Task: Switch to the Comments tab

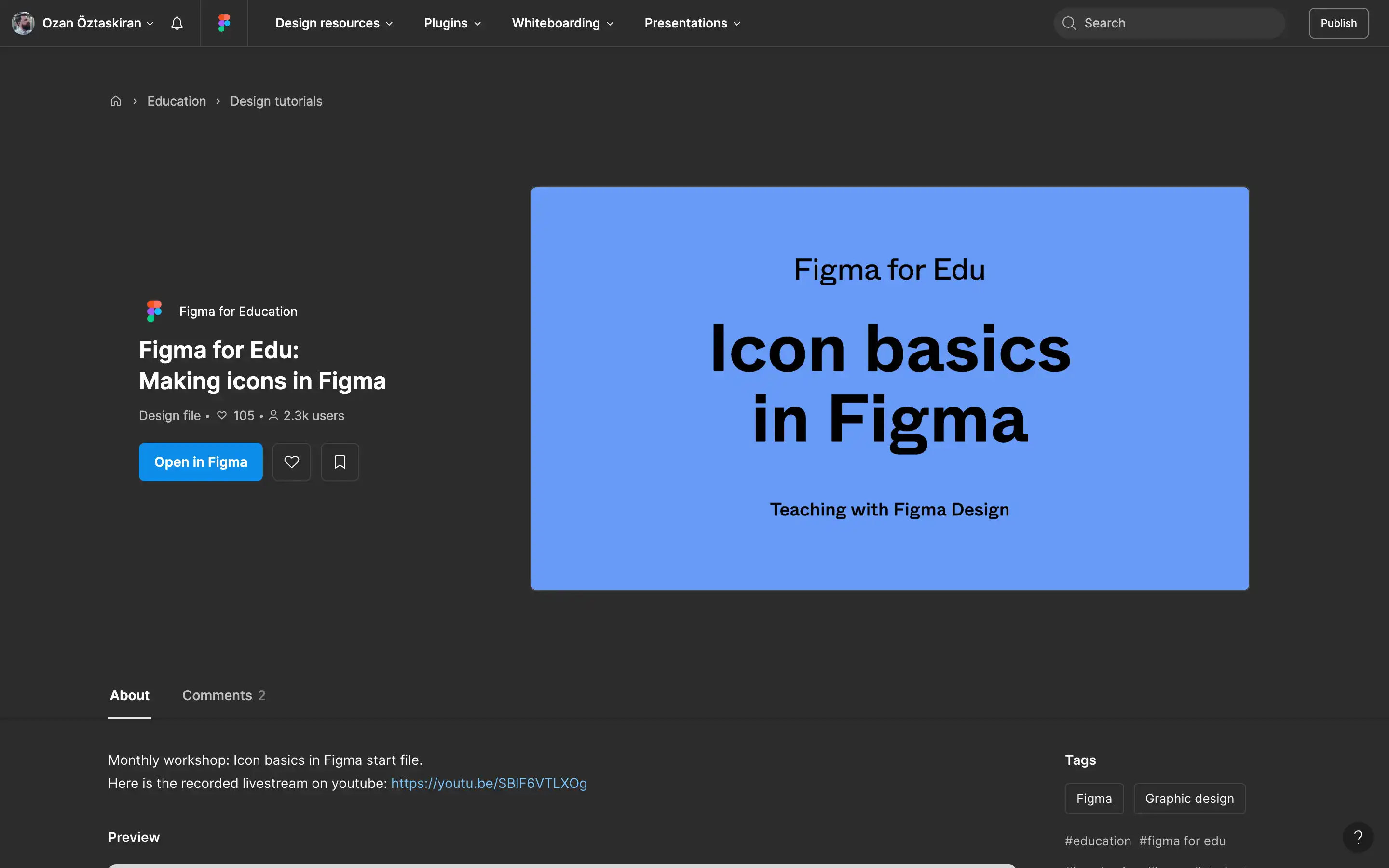Action: tap(224, 695)
